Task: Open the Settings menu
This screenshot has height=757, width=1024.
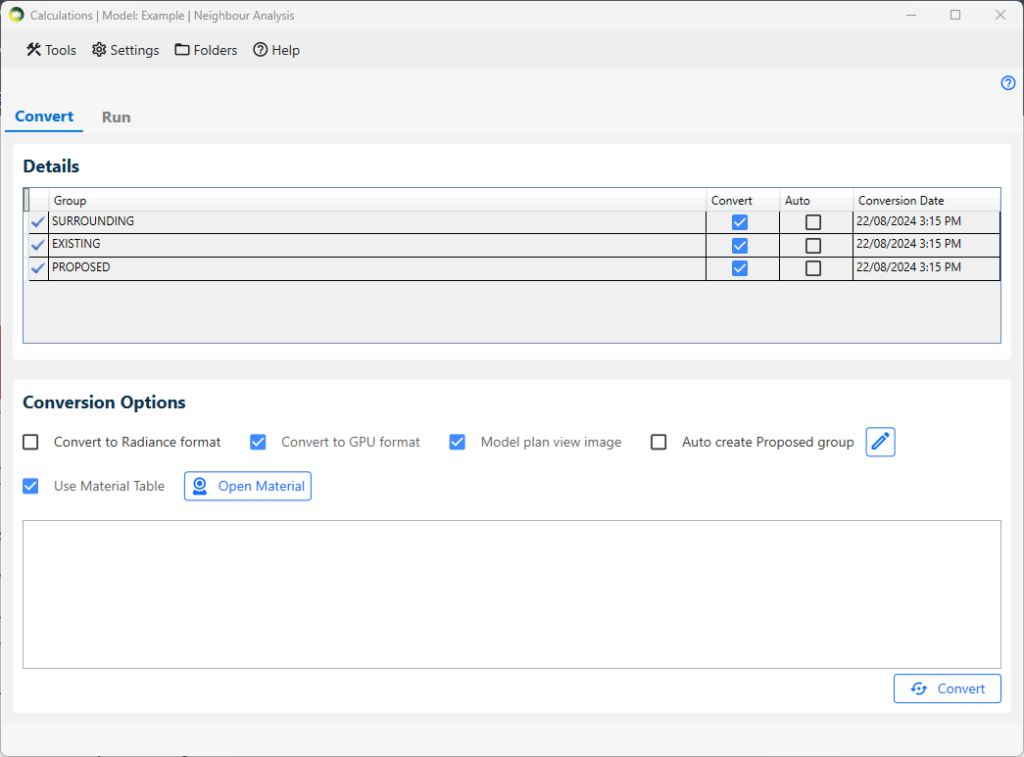Action: pos(125,50)
